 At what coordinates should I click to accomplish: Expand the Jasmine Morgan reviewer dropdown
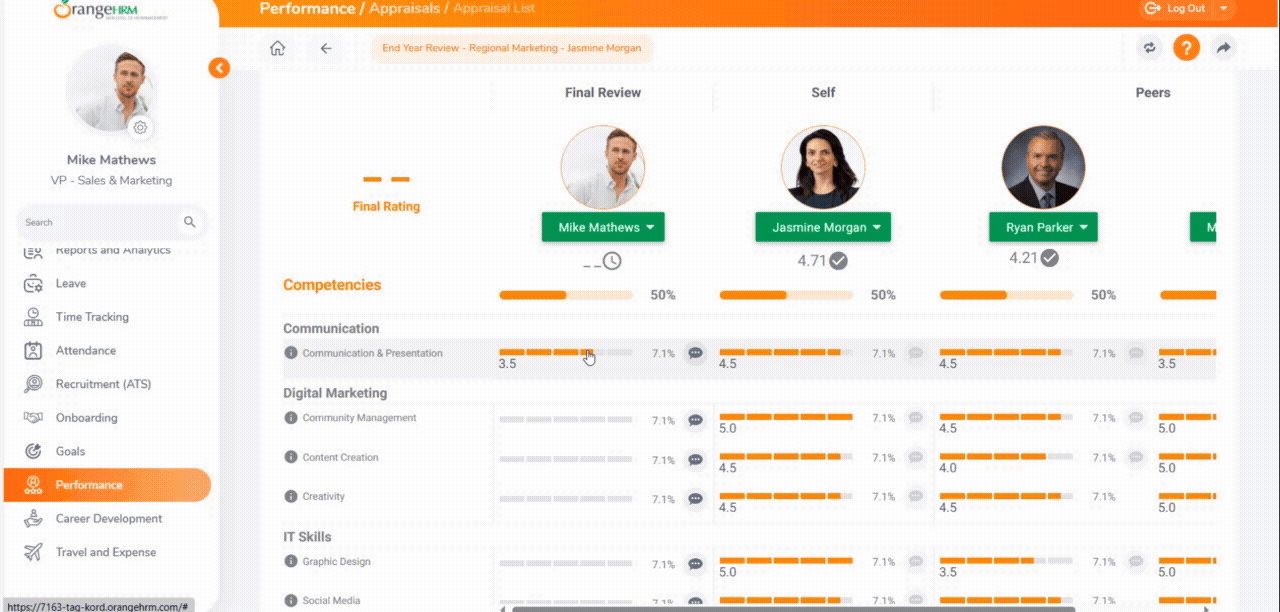(x=877, y=228)
